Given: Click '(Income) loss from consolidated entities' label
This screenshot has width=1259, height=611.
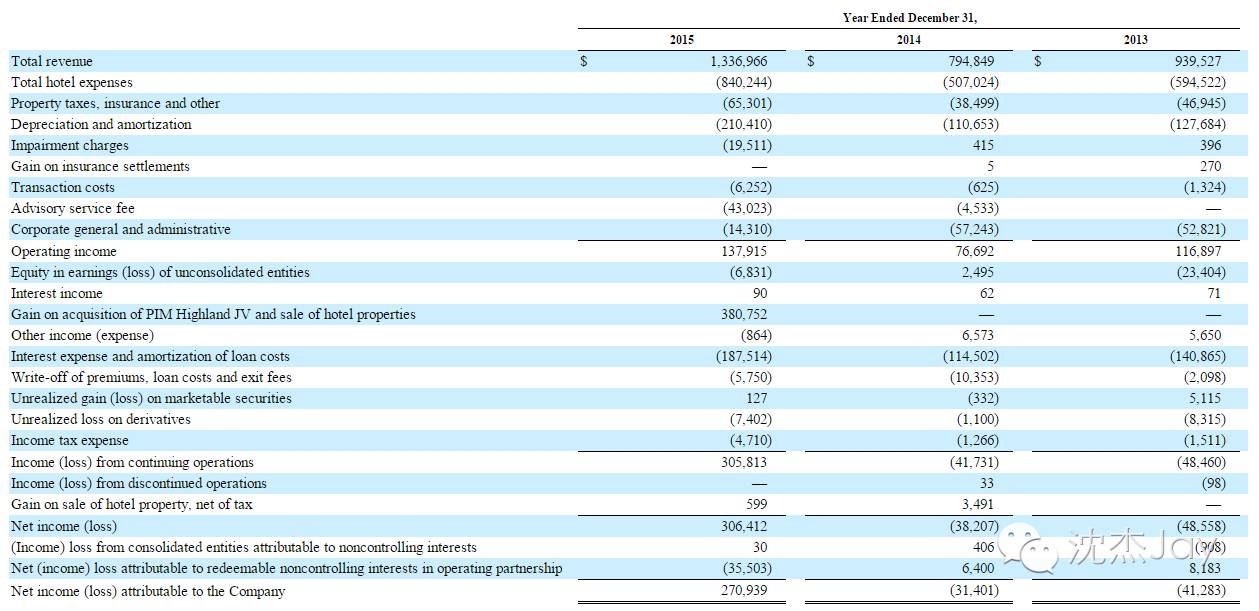Looking at the screenshot, I should click(x=244, y=547).
